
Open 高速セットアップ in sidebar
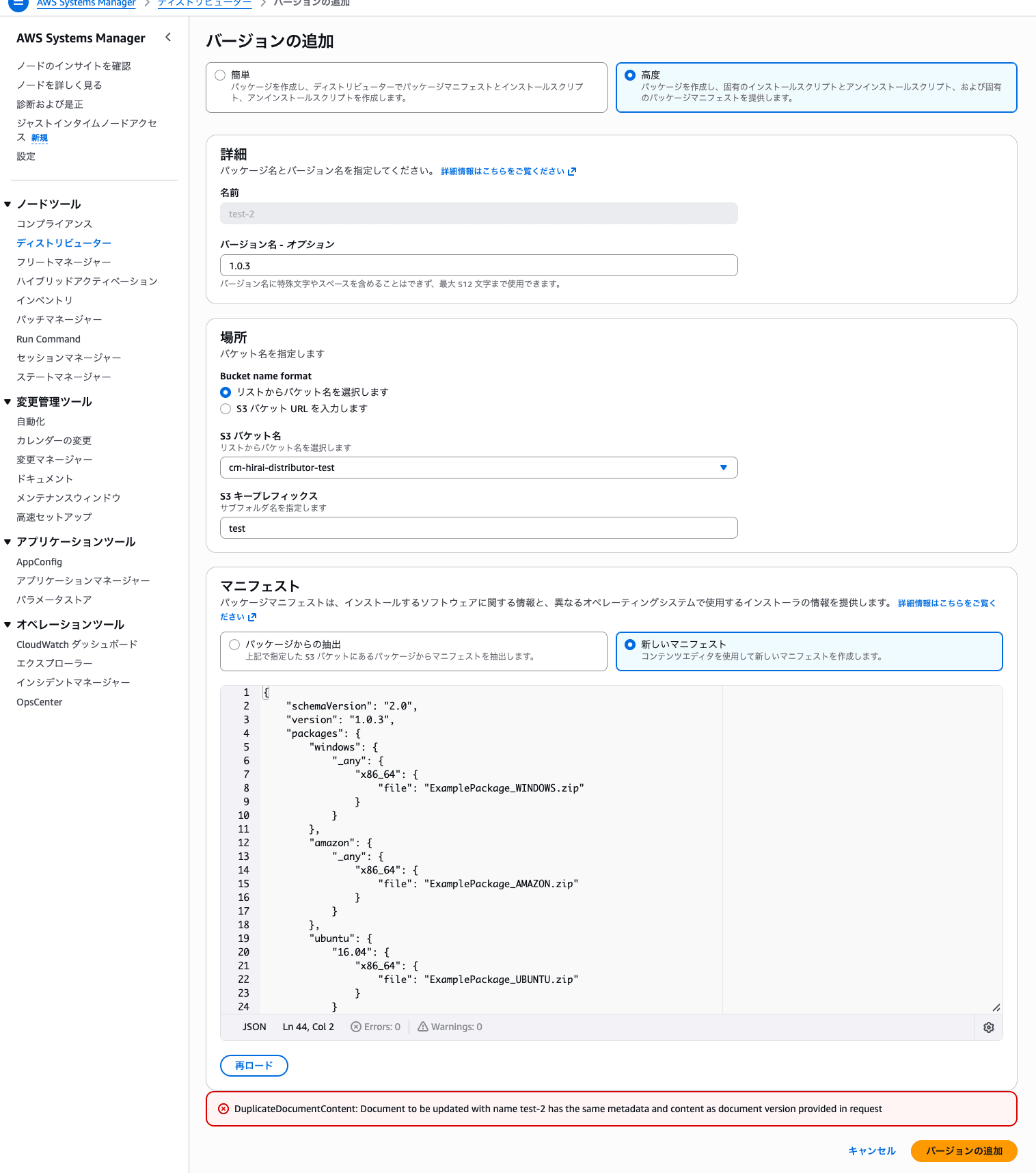[54, 517]
